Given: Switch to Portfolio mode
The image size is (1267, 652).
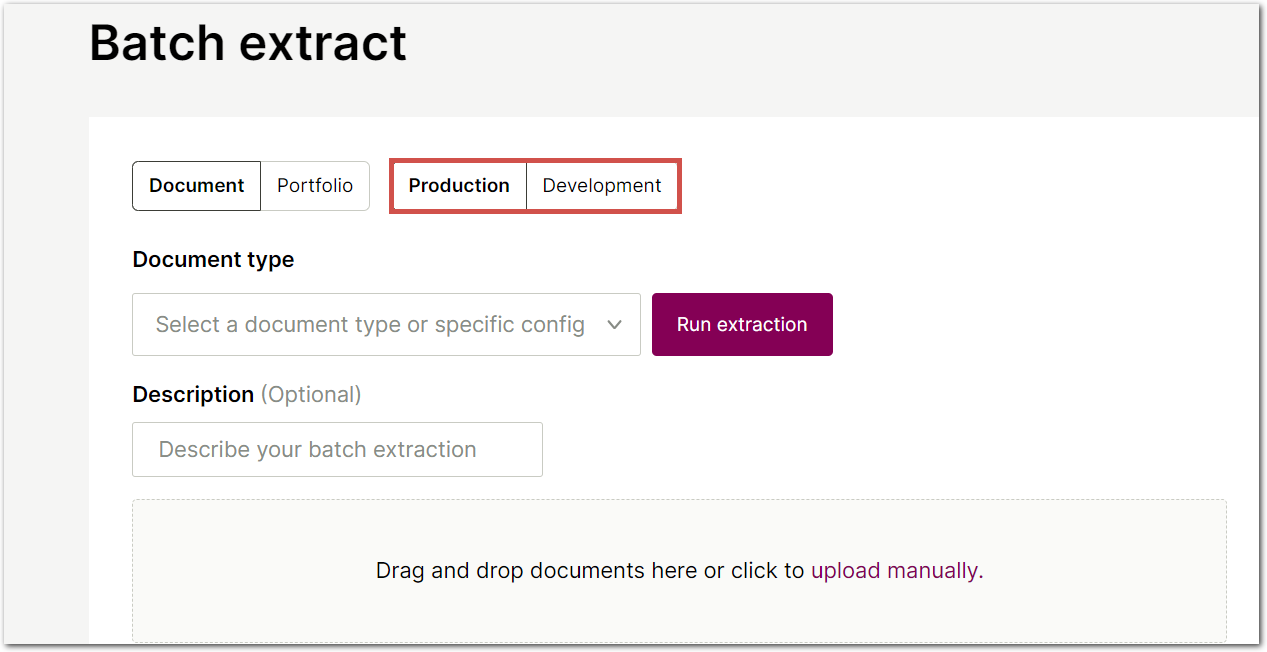Looking at the screenshot, I should point(315,186).
